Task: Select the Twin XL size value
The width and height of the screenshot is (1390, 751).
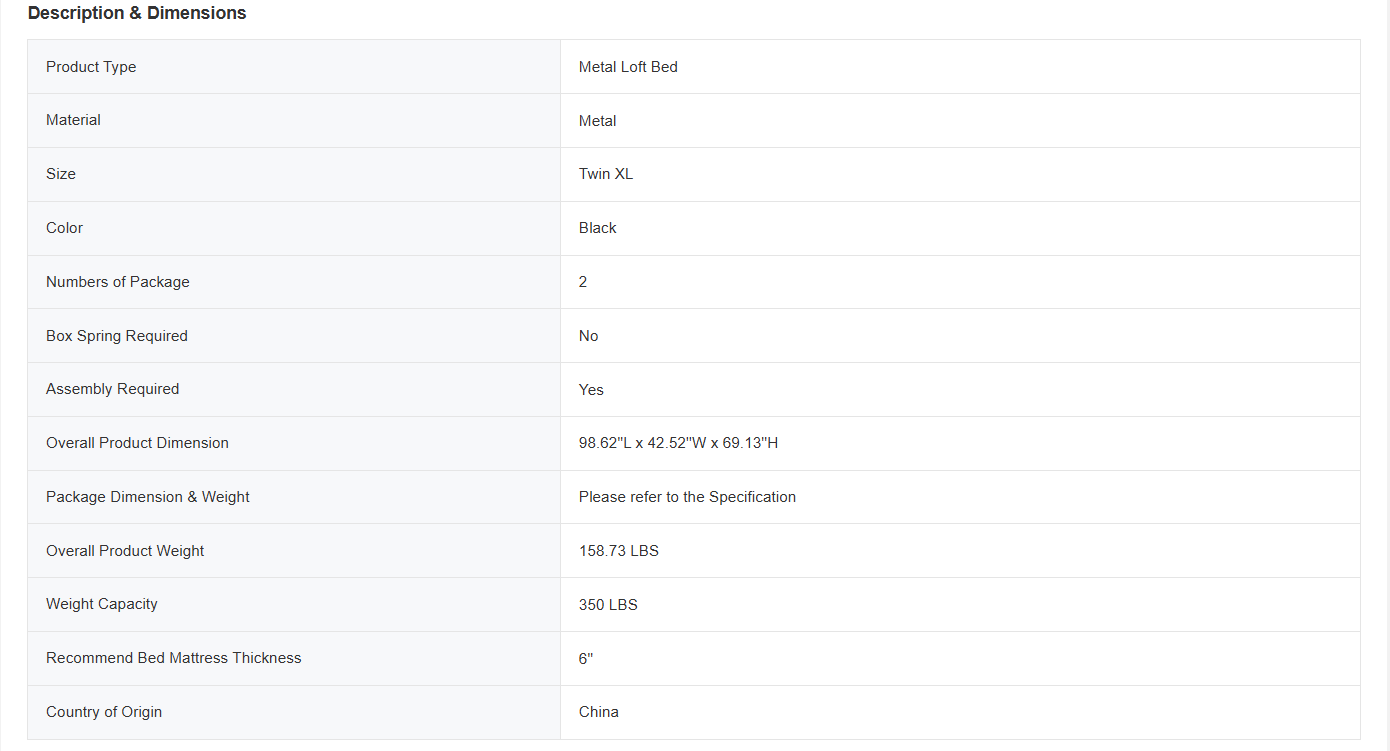Action: pyautogui.click(x=606, y=174)
